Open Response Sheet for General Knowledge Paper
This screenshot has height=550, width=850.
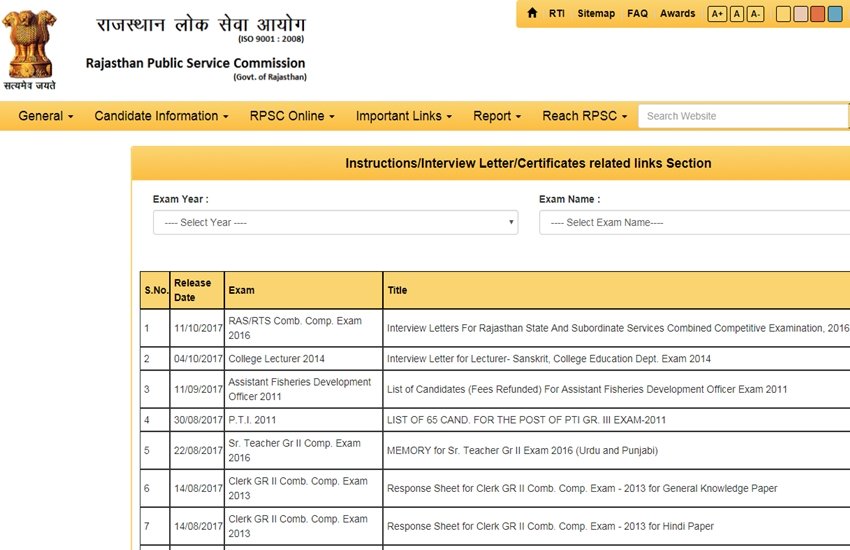click(582, 488)
